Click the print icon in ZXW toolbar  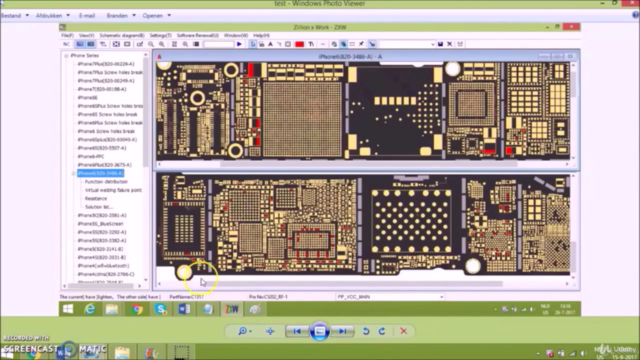(x=262, y=44)
